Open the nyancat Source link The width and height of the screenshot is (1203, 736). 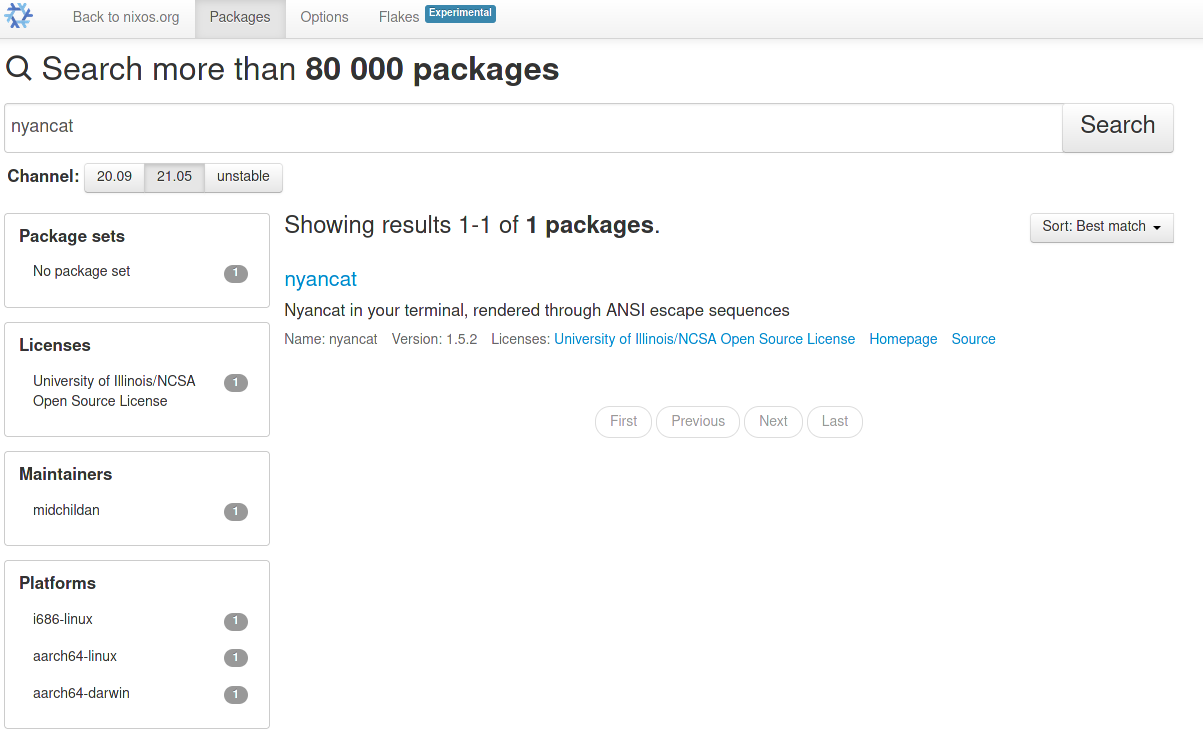[x=973, y=339]
